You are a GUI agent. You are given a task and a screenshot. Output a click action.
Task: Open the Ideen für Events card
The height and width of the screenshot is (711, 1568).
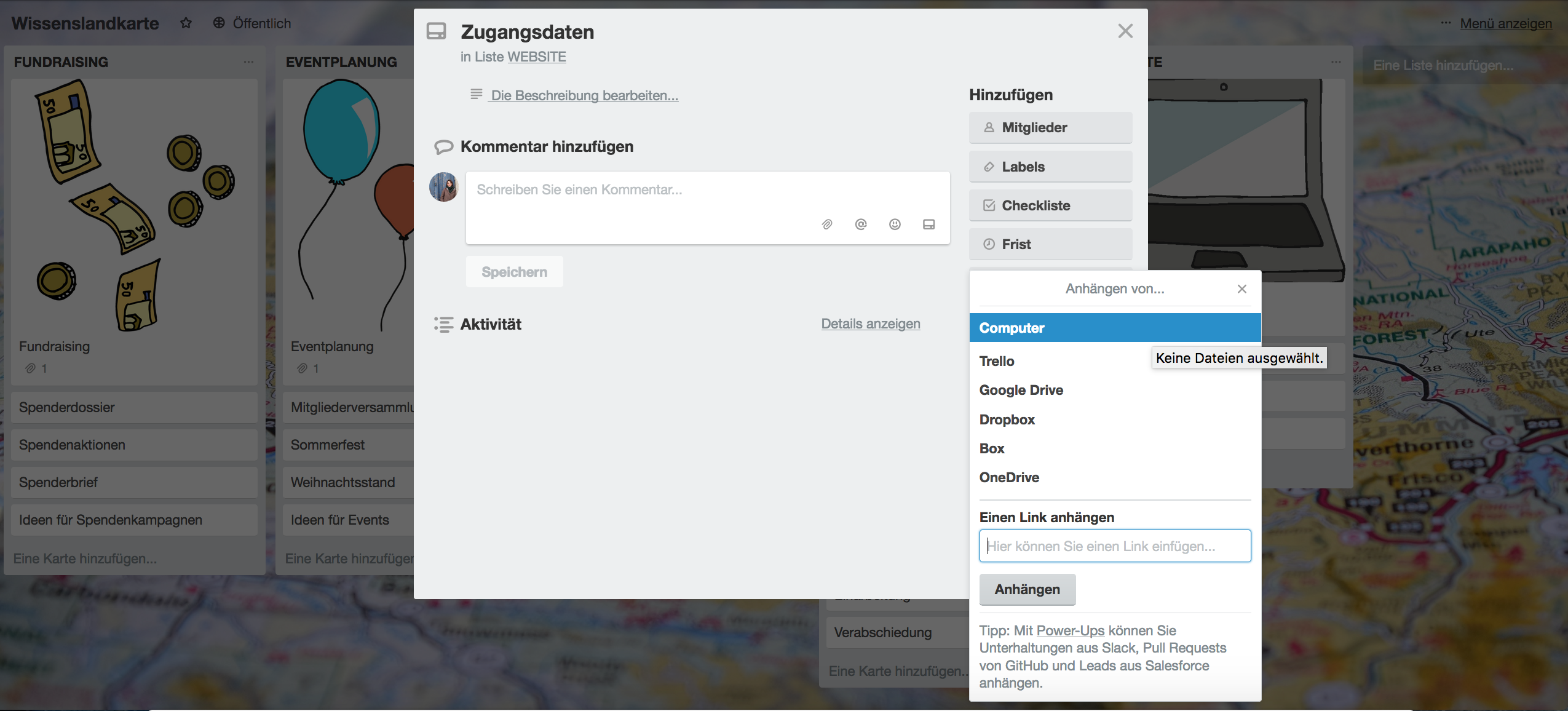348,520
